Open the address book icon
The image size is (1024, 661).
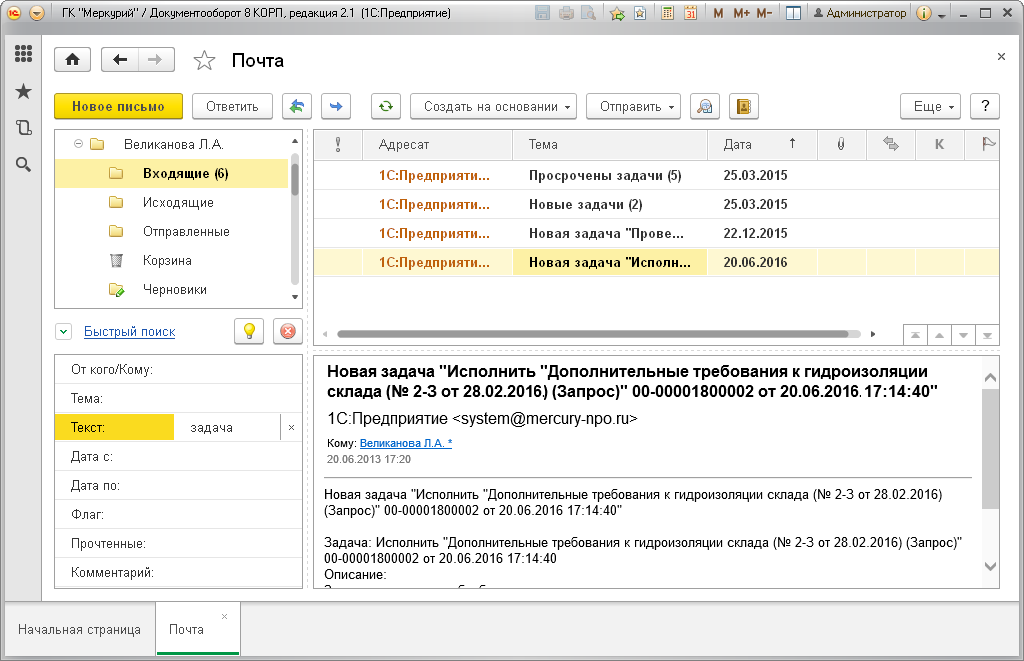(x=744, y=106)
